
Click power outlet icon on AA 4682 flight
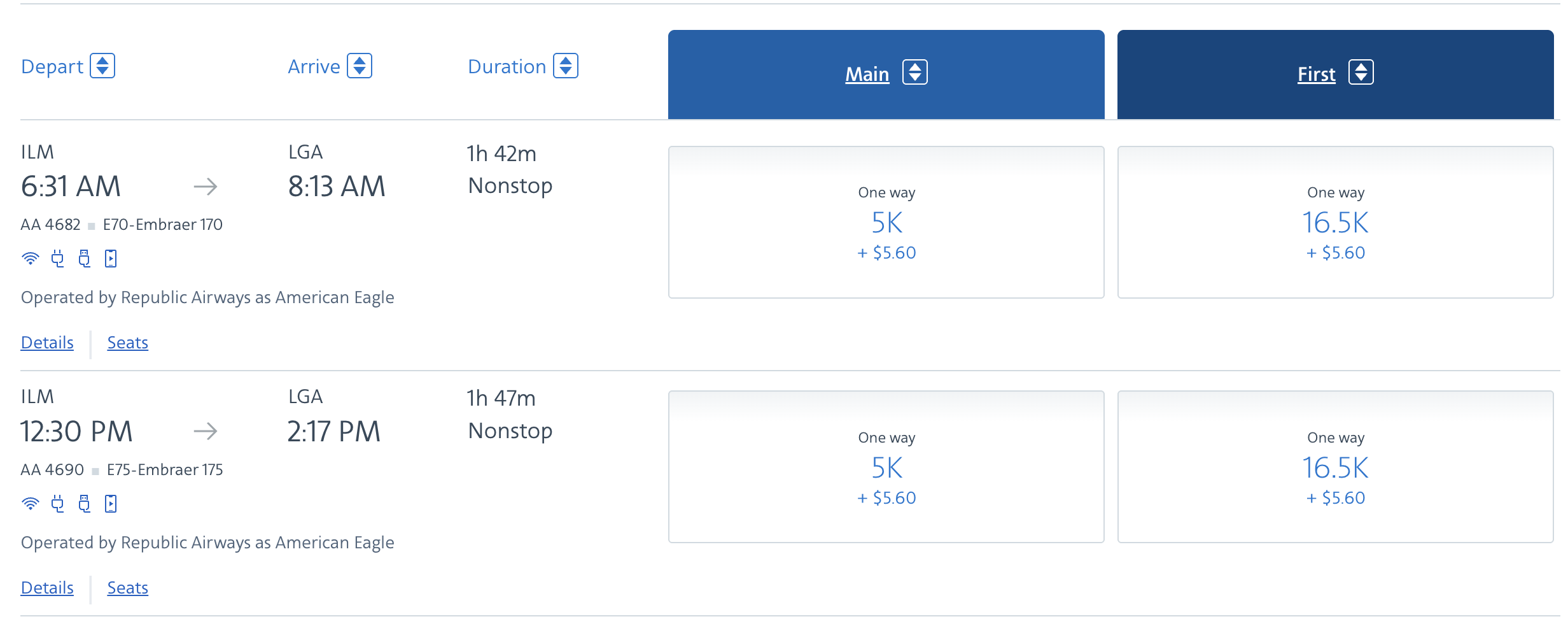[58, 259]
